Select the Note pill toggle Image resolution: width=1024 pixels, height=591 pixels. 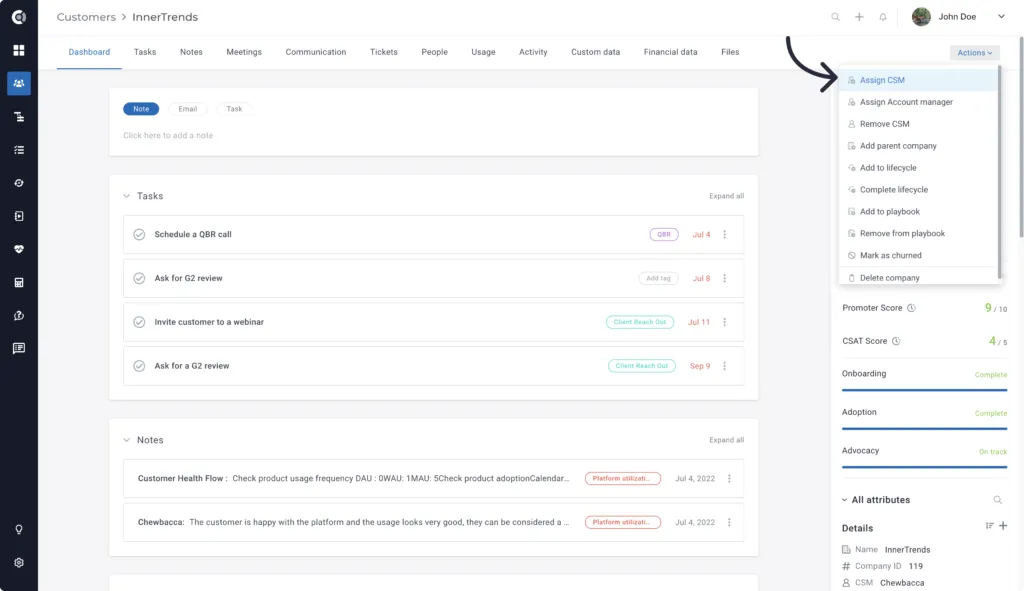pyautogui.click(x=141, y=109)
